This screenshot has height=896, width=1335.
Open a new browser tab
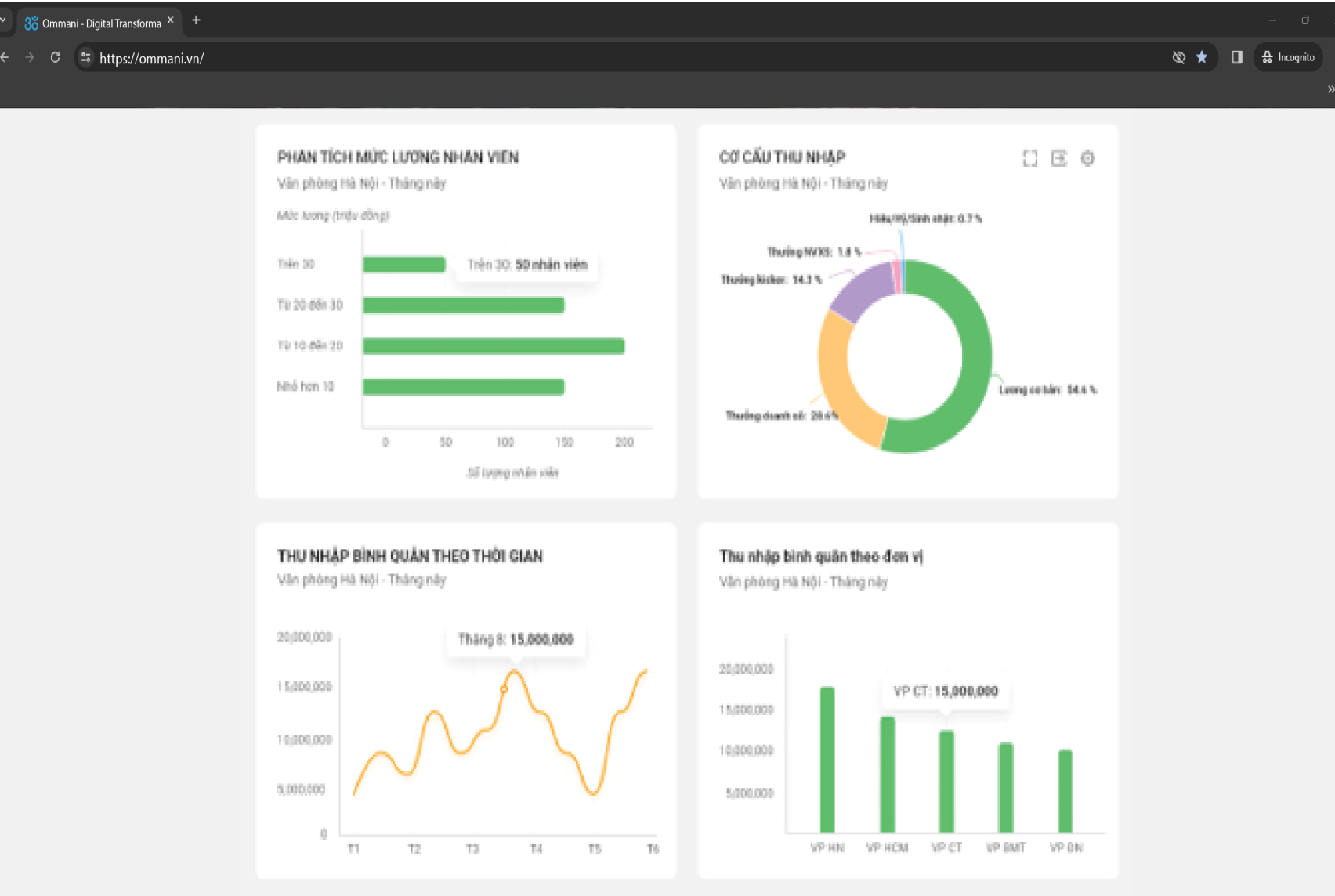point(196,20)
